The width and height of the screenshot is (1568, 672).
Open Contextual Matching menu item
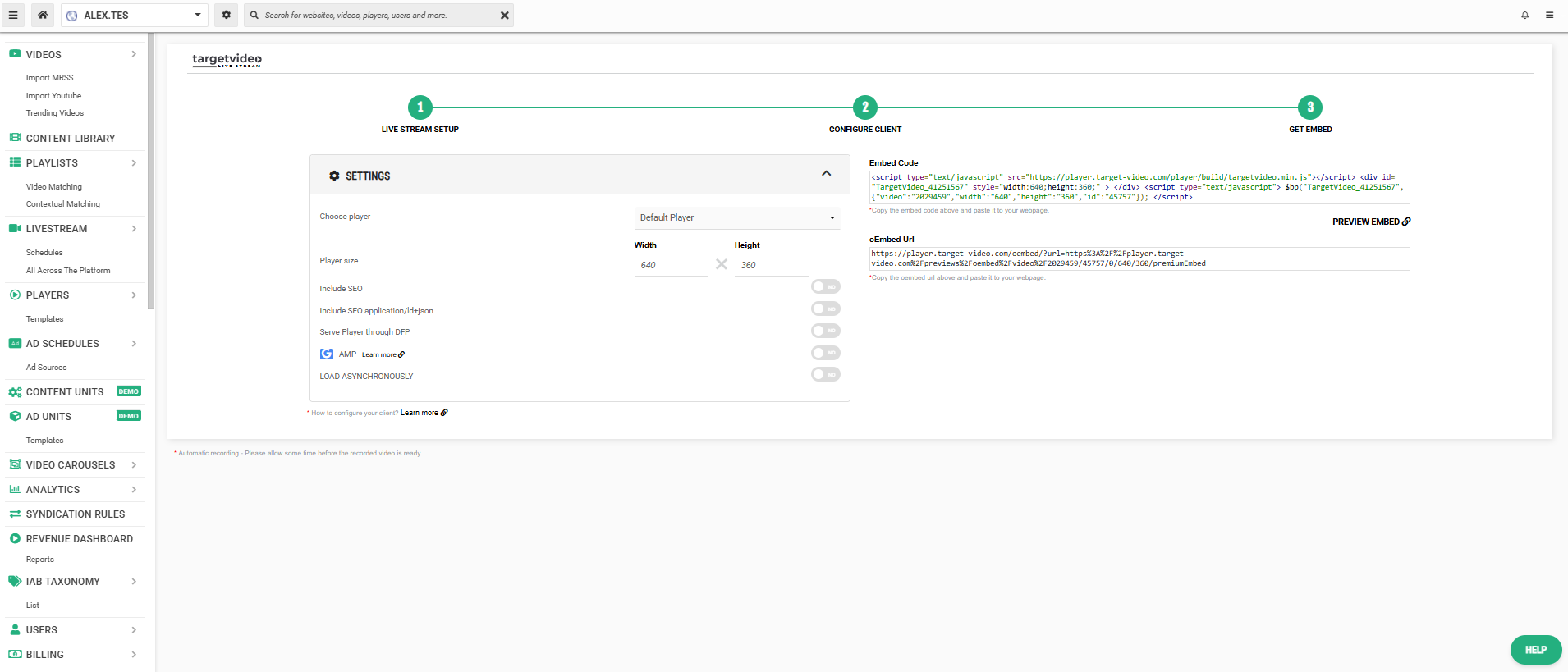(62, 204)
